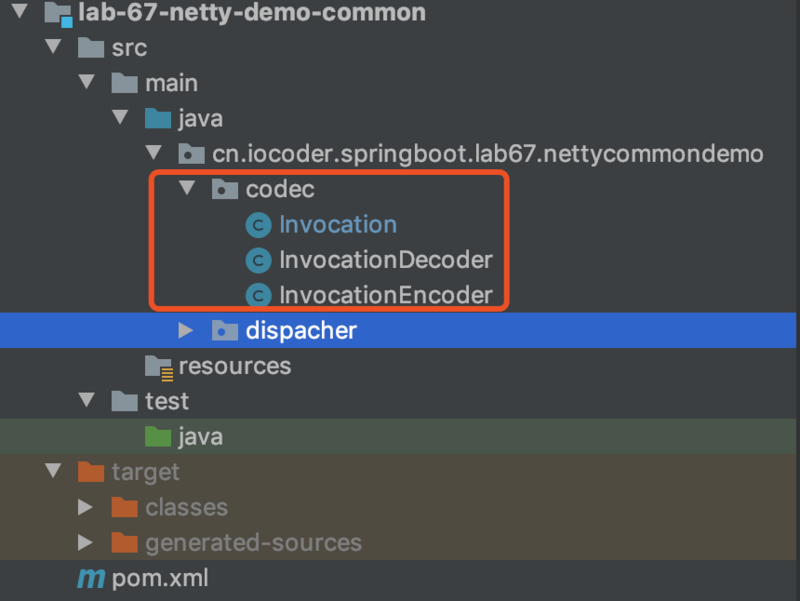Collapse the codec package
The height and width of the screenshot is (601, 800).
186,189
